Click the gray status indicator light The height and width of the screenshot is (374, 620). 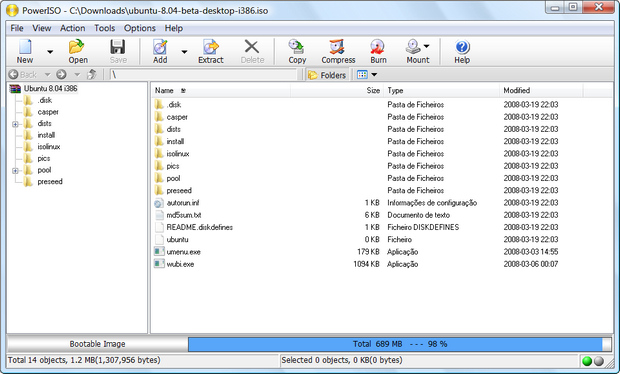point(599,361)
